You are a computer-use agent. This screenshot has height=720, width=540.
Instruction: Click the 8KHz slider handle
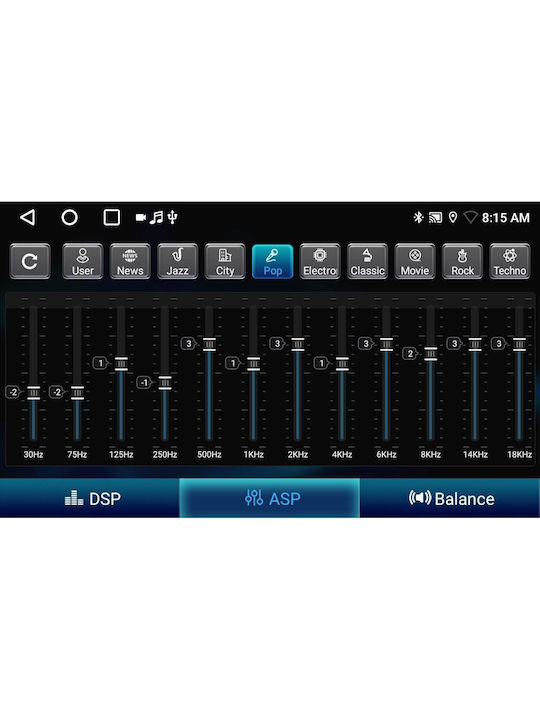431,354
